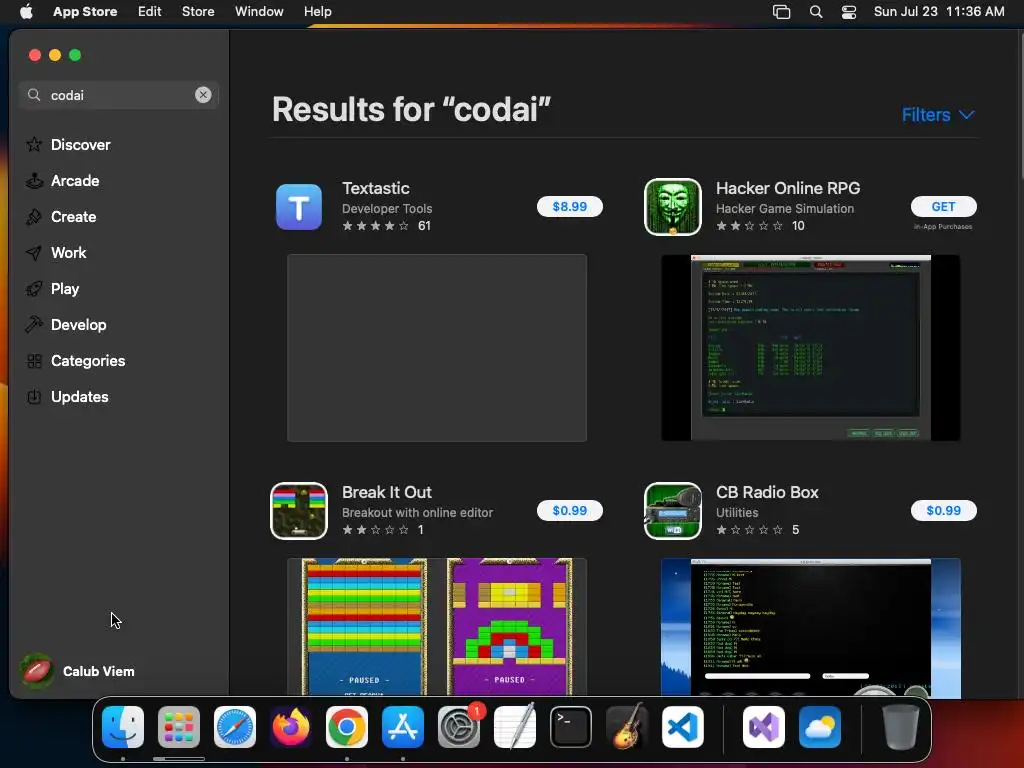Open Spotlight search in menu bar
This screenshot has width=1024, height=768.
[816, 12]
